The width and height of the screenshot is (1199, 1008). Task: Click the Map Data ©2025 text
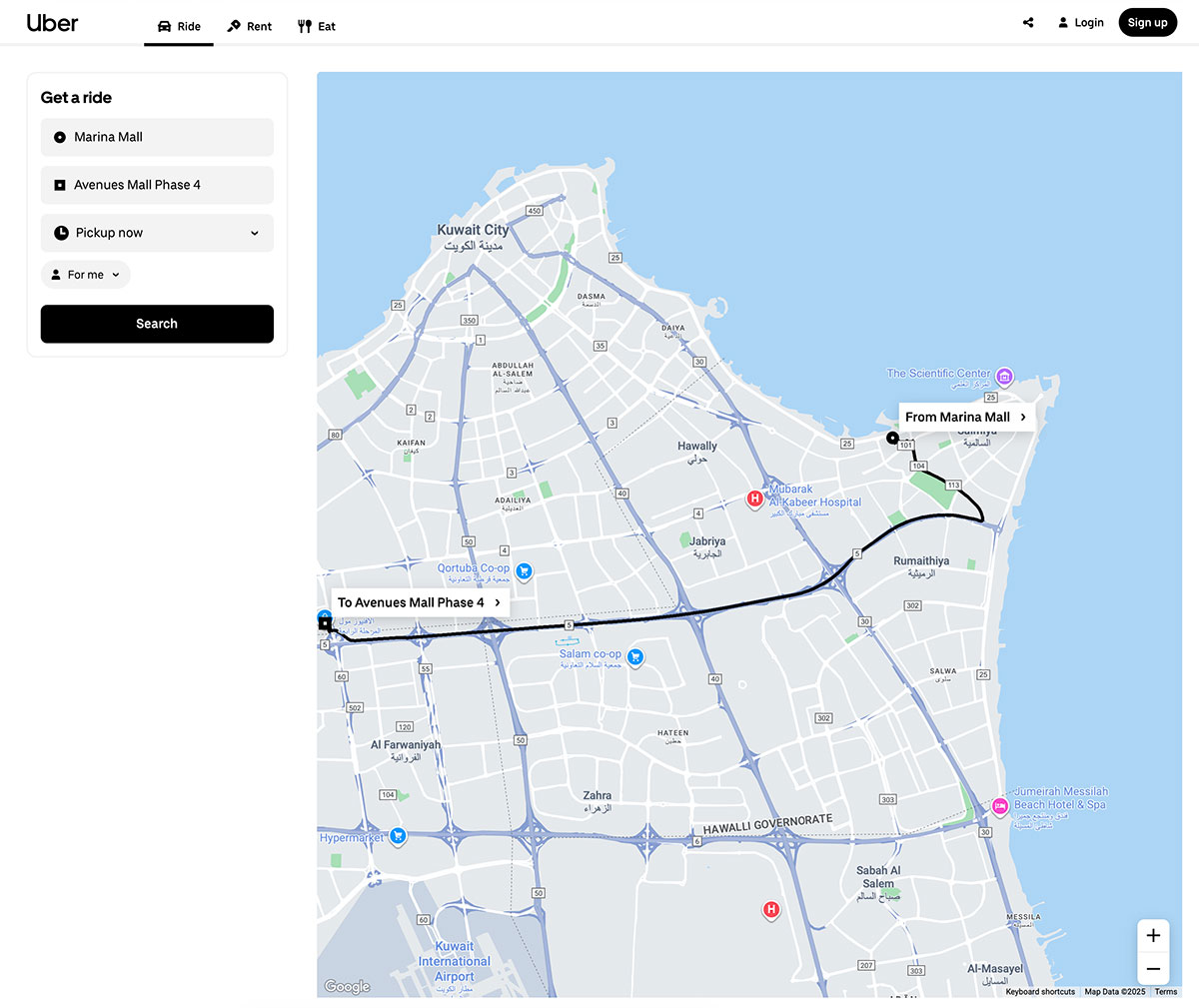point(1115,992)
